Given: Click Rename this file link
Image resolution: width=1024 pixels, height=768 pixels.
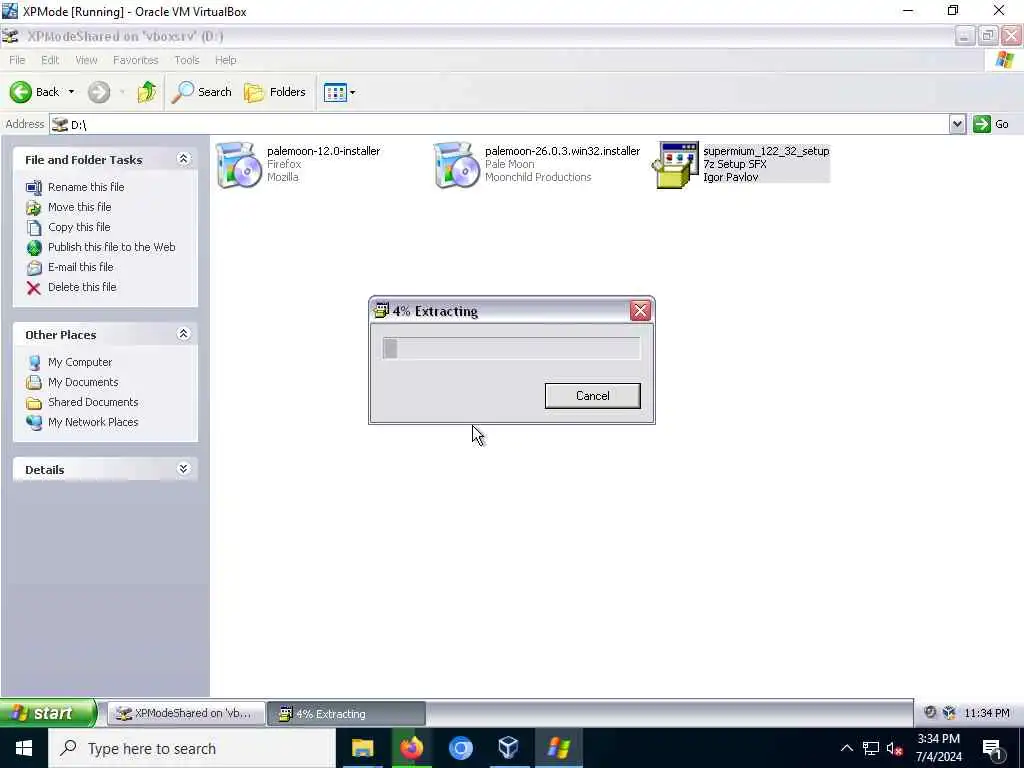Looking at the screenshot, I should [86, 187].
